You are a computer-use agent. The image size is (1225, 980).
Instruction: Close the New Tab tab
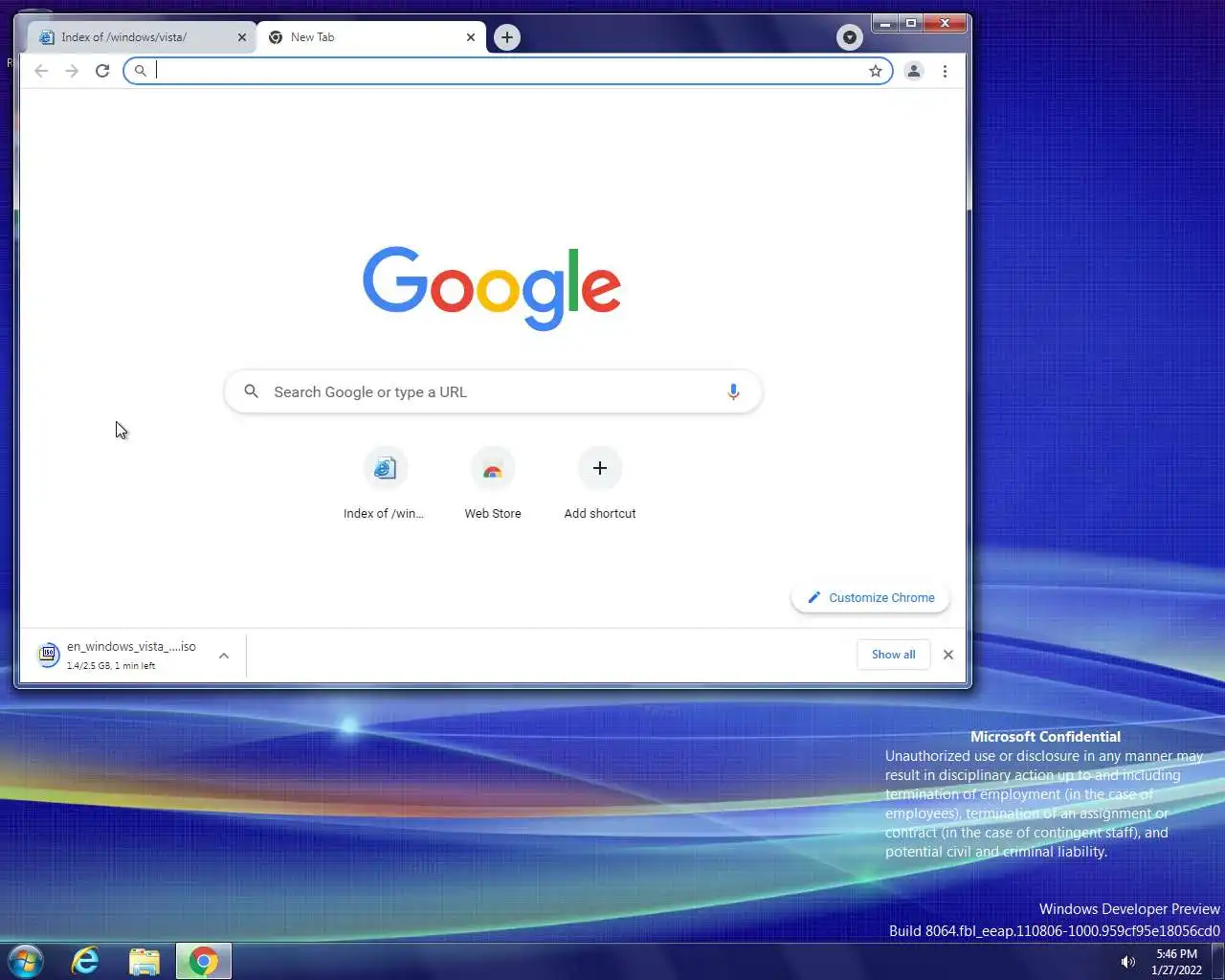[470, 37]
